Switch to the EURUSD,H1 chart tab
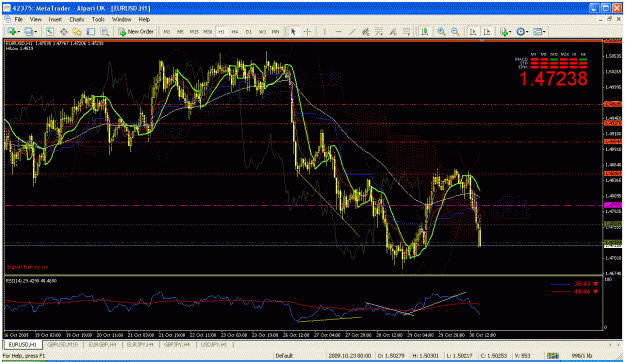Image resolution: width=625 pixels, height=362 pixels. pyautogui.click(x=23, y=344)
